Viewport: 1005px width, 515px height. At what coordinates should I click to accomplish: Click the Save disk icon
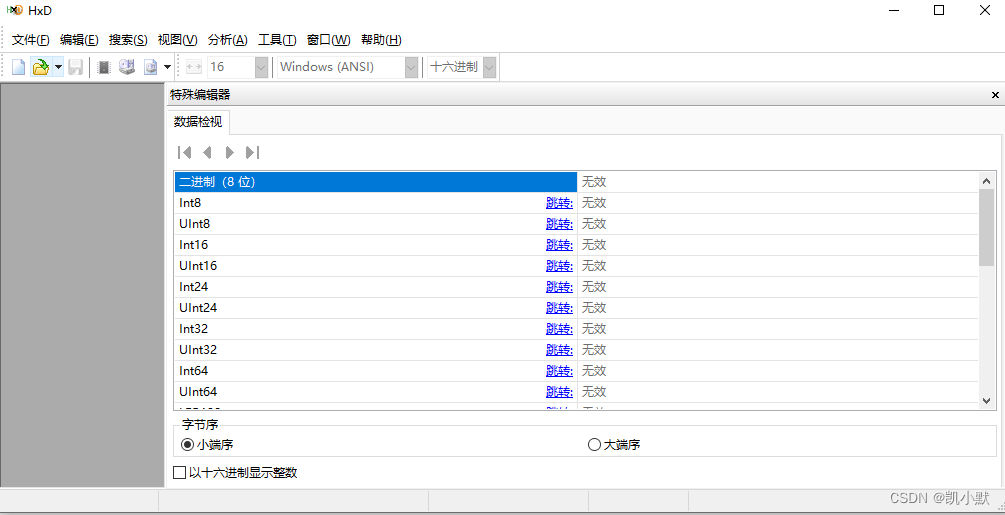coord(75,67)
